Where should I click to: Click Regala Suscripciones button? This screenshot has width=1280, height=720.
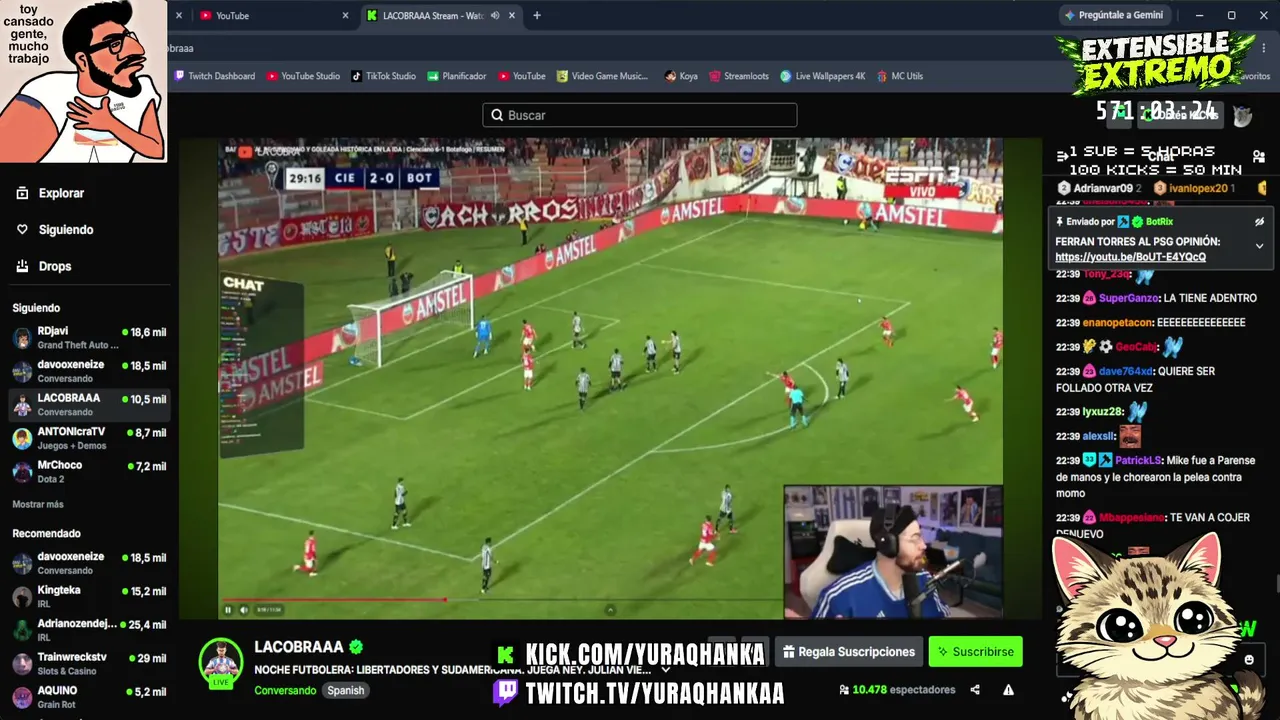point(848,652)
